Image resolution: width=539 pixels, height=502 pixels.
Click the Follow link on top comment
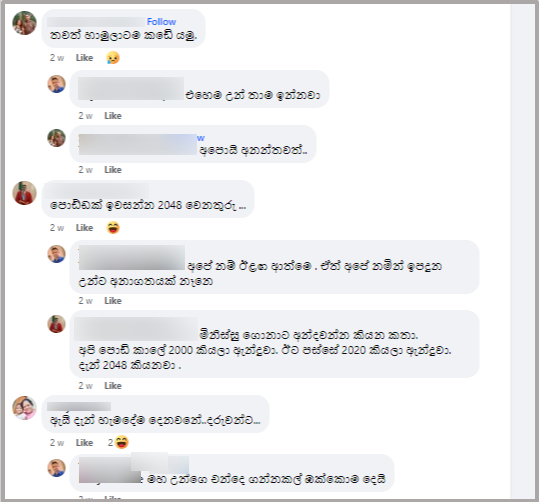point(161,22)
